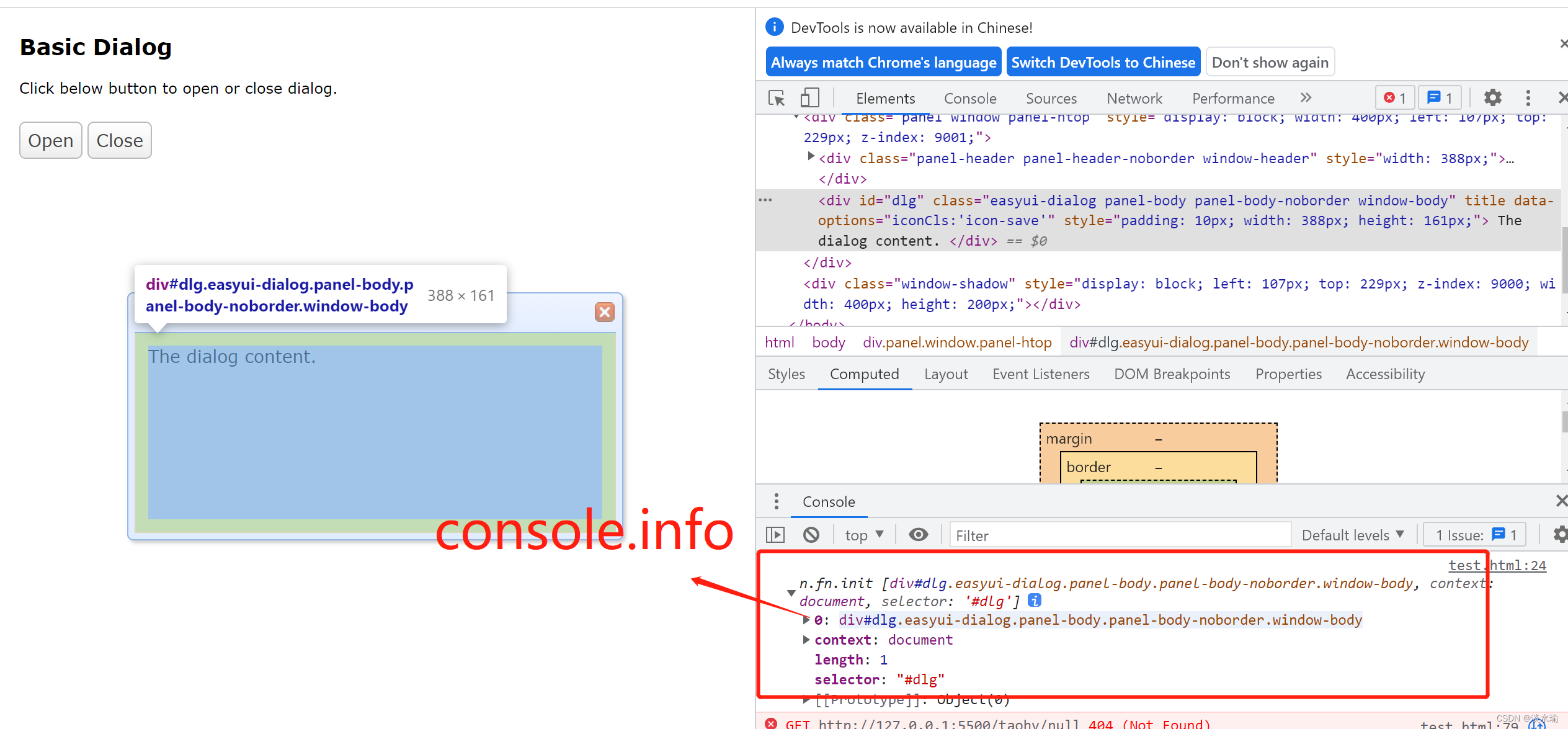This screenshot has height=729, width=1568.
Task: Click the Elements panel tab
Action: tap(885, 97)
